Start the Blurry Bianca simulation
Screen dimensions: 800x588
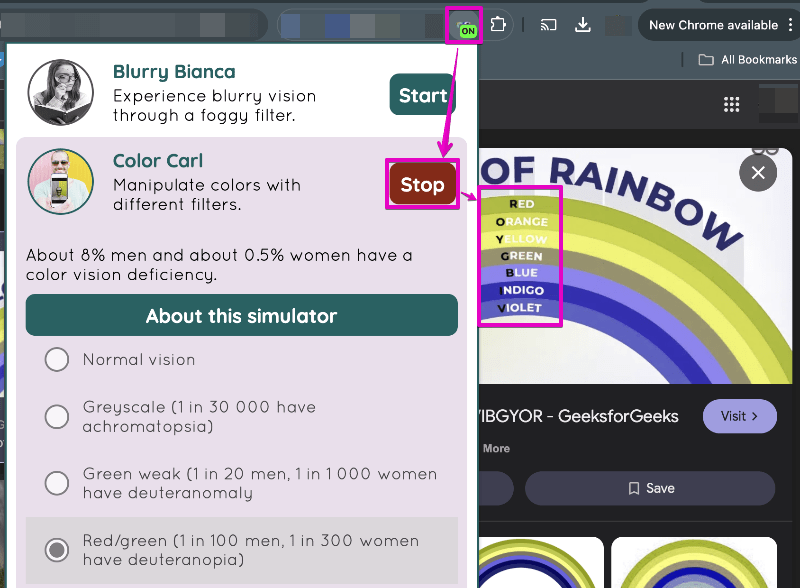pyautogui.click(x=422, y=95)
